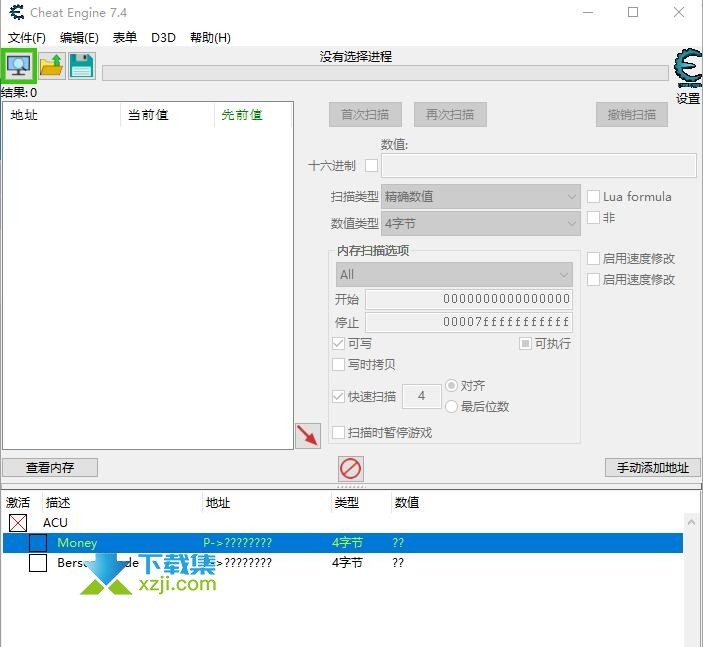Image resolution: width=703 pixels, height=647 pixels.
Task: Click the 激活 column header
Action: [18, 503]
